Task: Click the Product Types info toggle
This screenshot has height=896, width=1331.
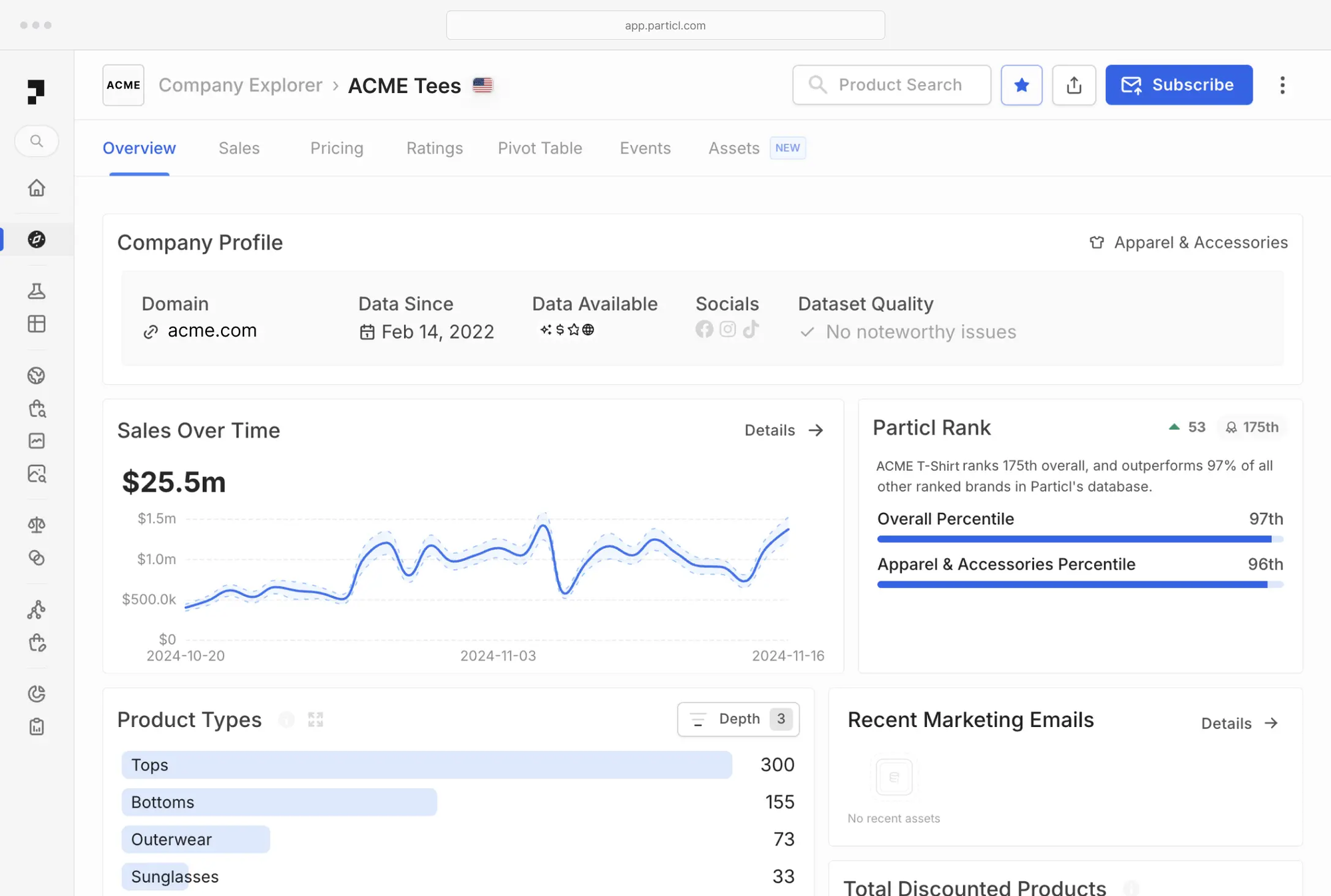Action: point(287,719)
